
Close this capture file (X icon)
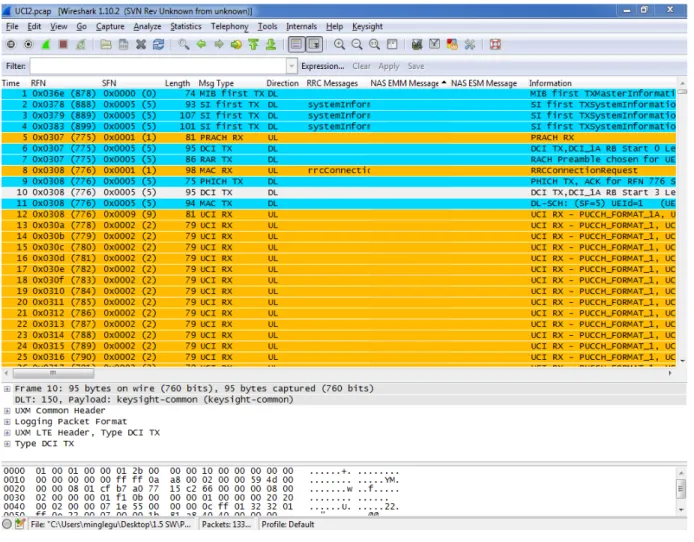click(x=141, y=45)
